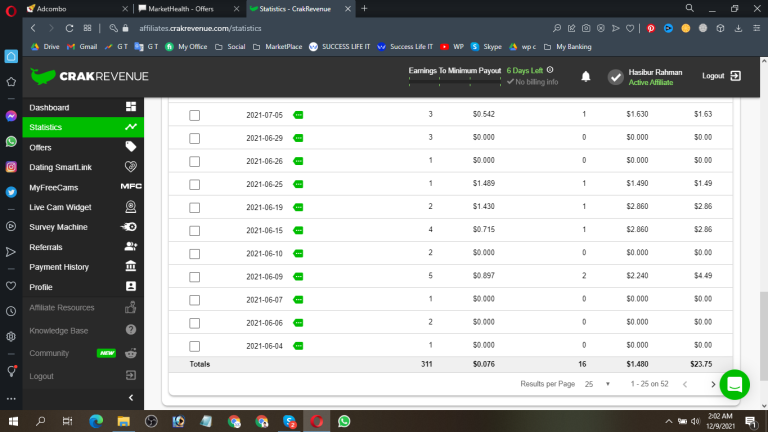Tick the checkbox for 2021-06-15 row
This screenshot has height=432, width=768.
(x=194, y=231)
